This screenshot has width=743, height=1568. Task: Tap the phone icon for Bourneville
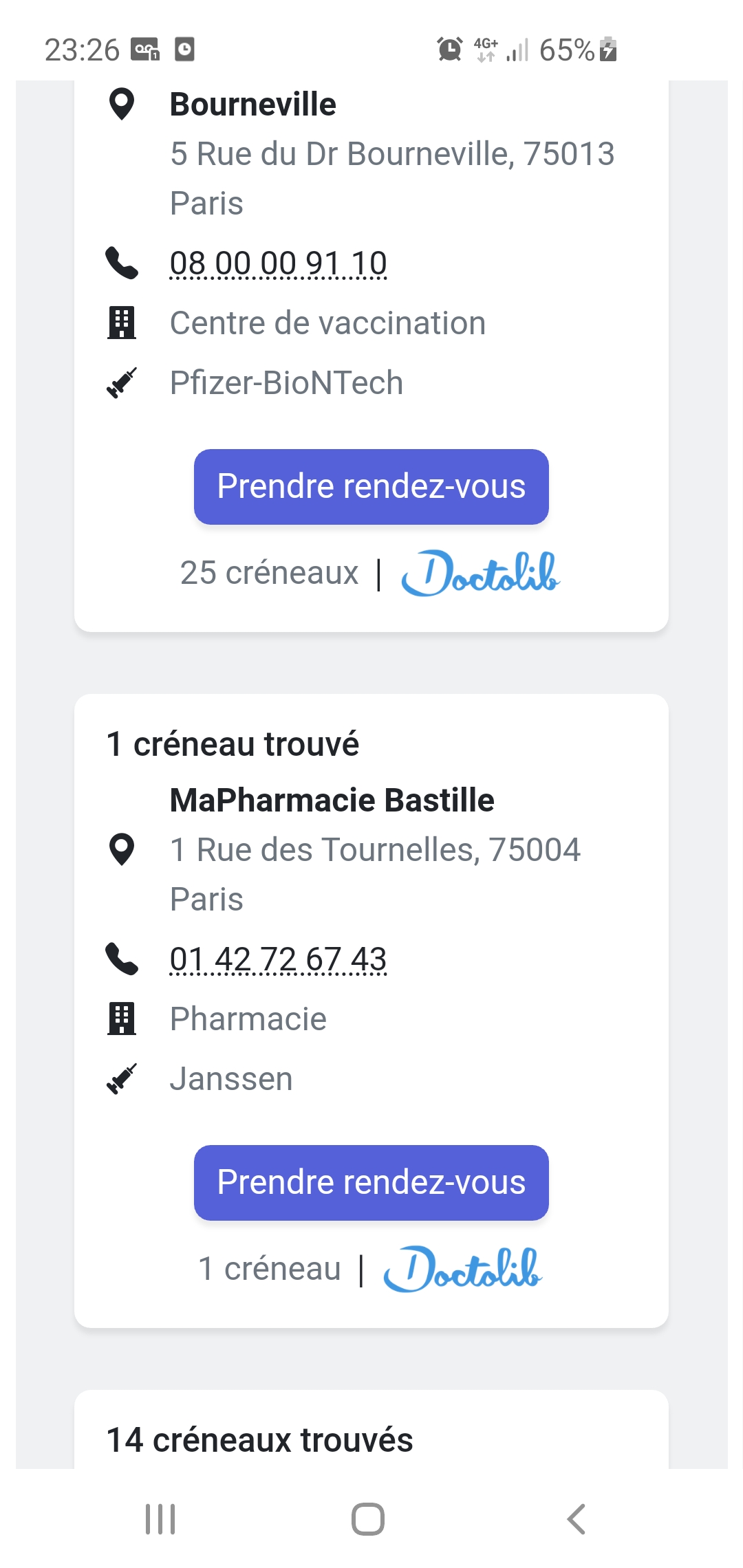122,263
